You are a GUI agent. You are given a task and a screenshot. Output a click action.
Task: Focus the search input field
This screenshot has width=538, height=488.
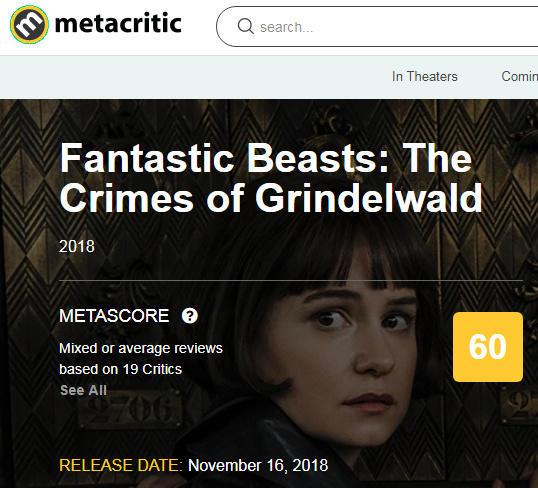(x=377, y=26)
